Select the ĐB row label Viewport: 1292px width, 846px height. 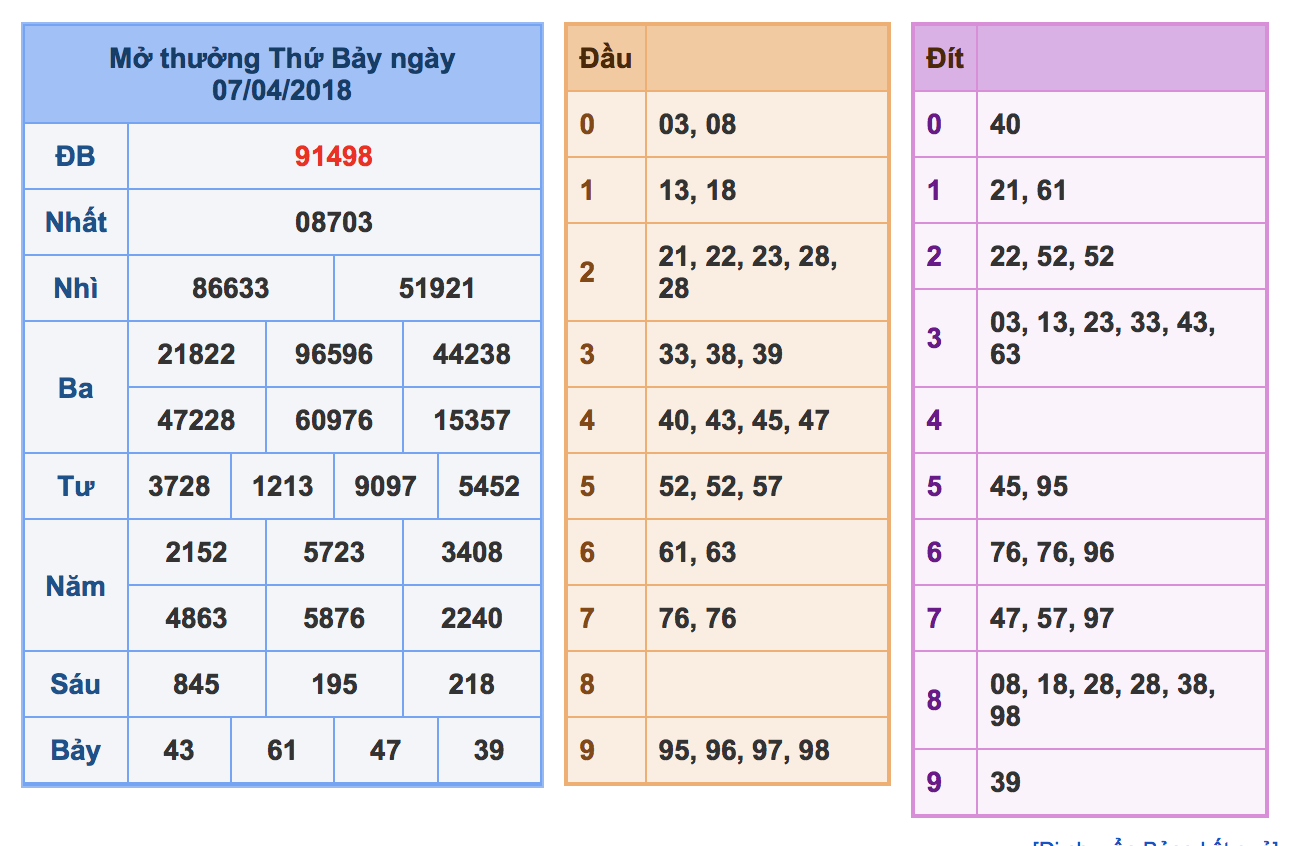75,156
